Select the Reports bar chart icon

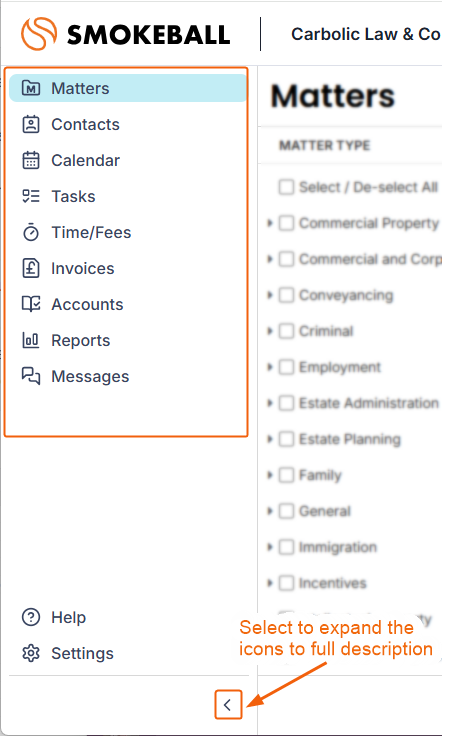point(31,340)
